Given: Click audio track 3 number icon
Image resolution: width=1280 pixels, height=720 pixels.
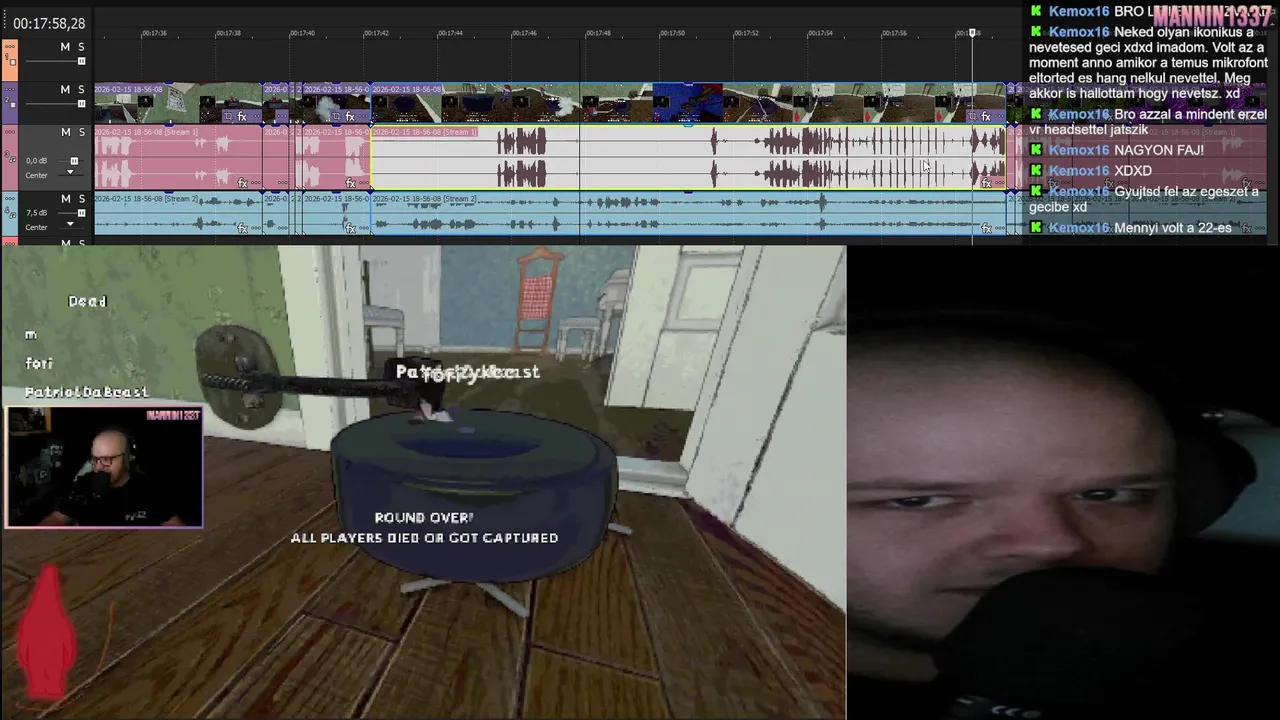Looking at the screenshot, I should tap(10, 158).
